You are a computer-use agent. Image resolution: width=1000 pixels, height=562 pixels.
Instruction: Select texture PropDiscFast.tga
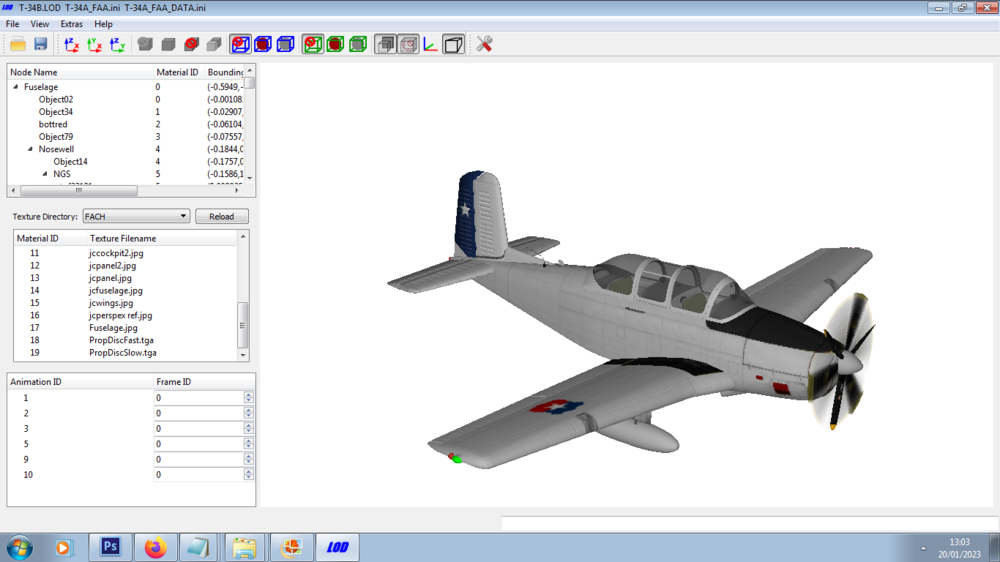[121, 340]
